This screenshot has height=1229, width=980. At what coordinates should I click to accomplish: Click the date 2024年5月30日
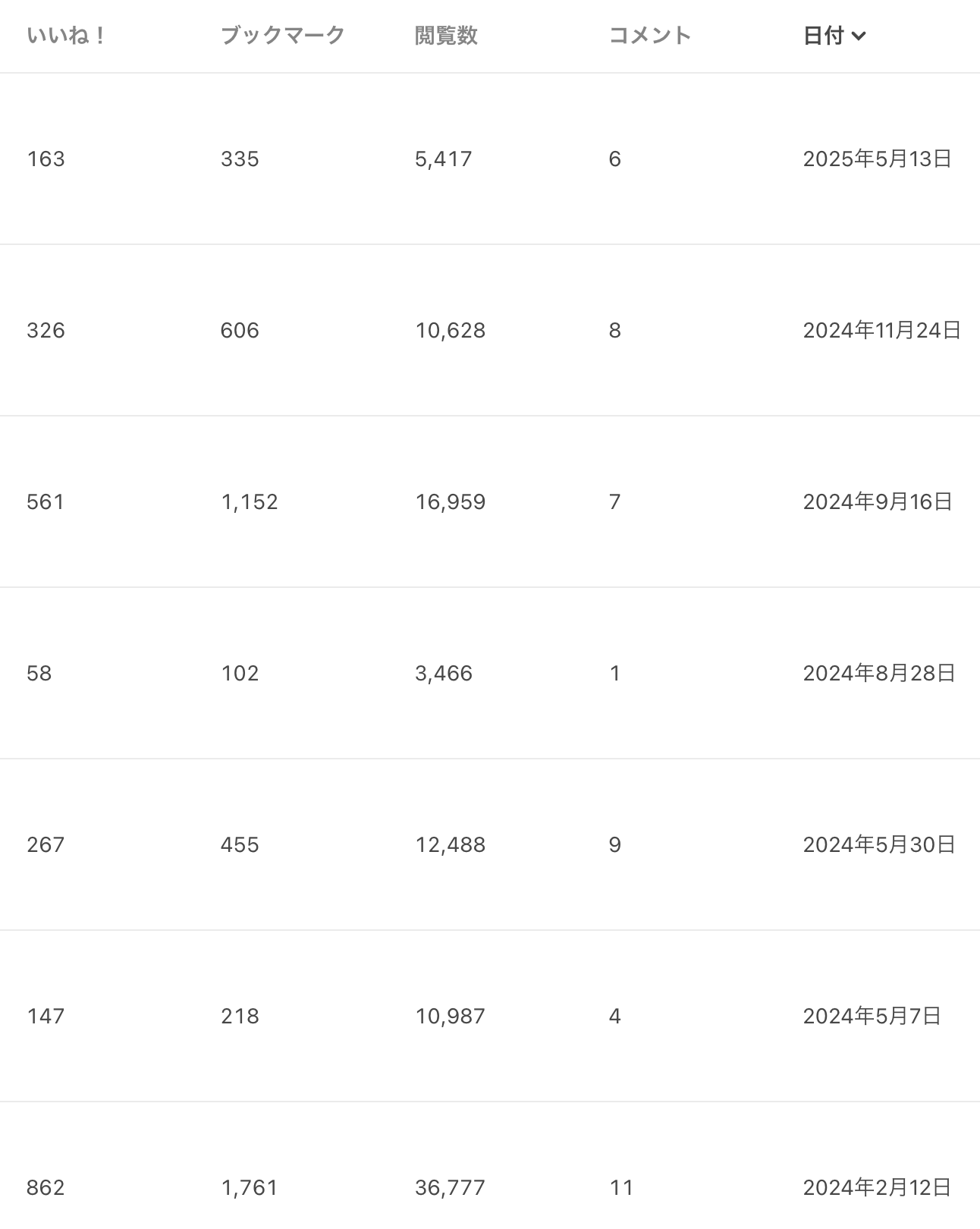pyautogui.click(x=879, y=844)
